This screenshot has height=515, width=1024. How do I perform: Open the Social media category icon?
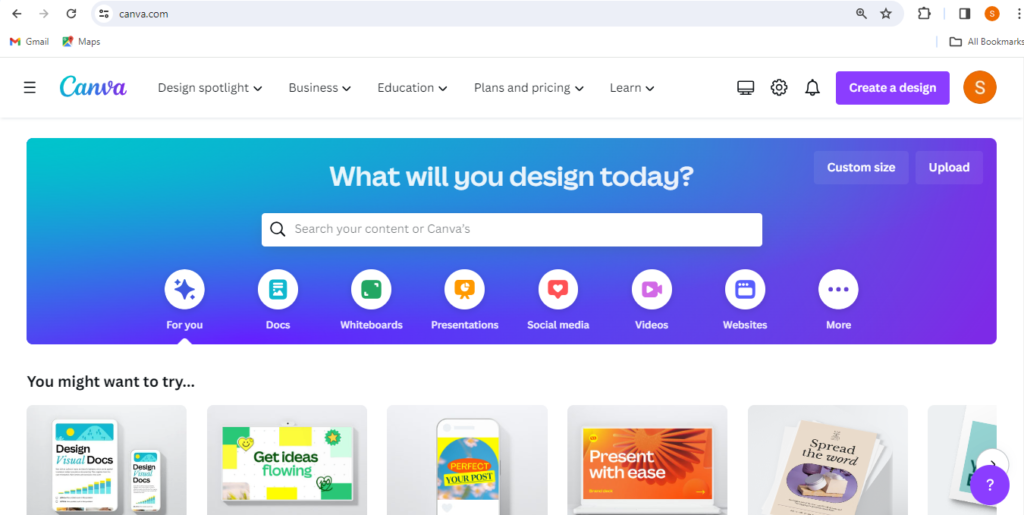pyautogui.click(x=558, y=289)
